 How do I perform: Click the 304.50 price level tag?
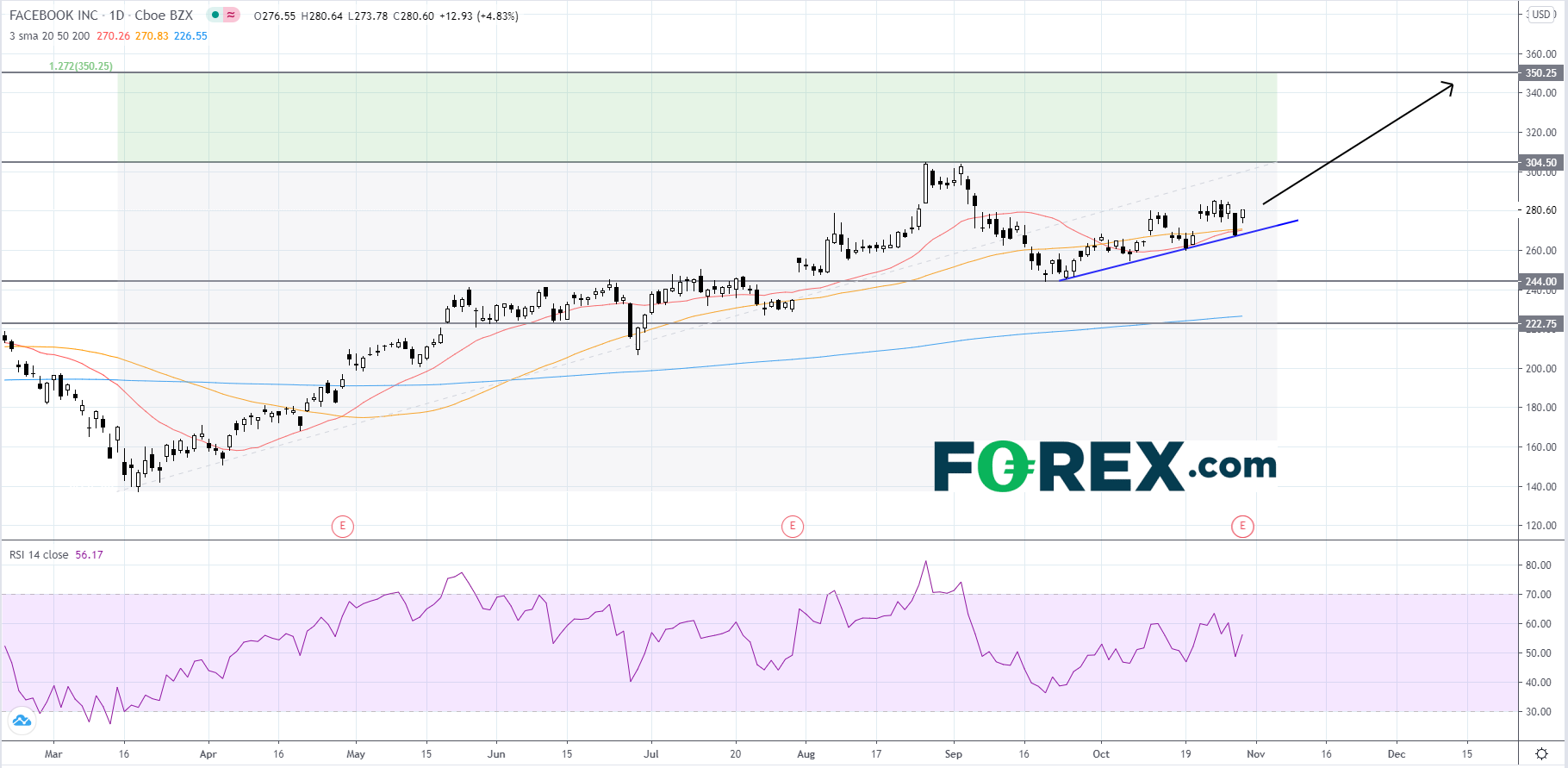click(x=1540, y=162)
